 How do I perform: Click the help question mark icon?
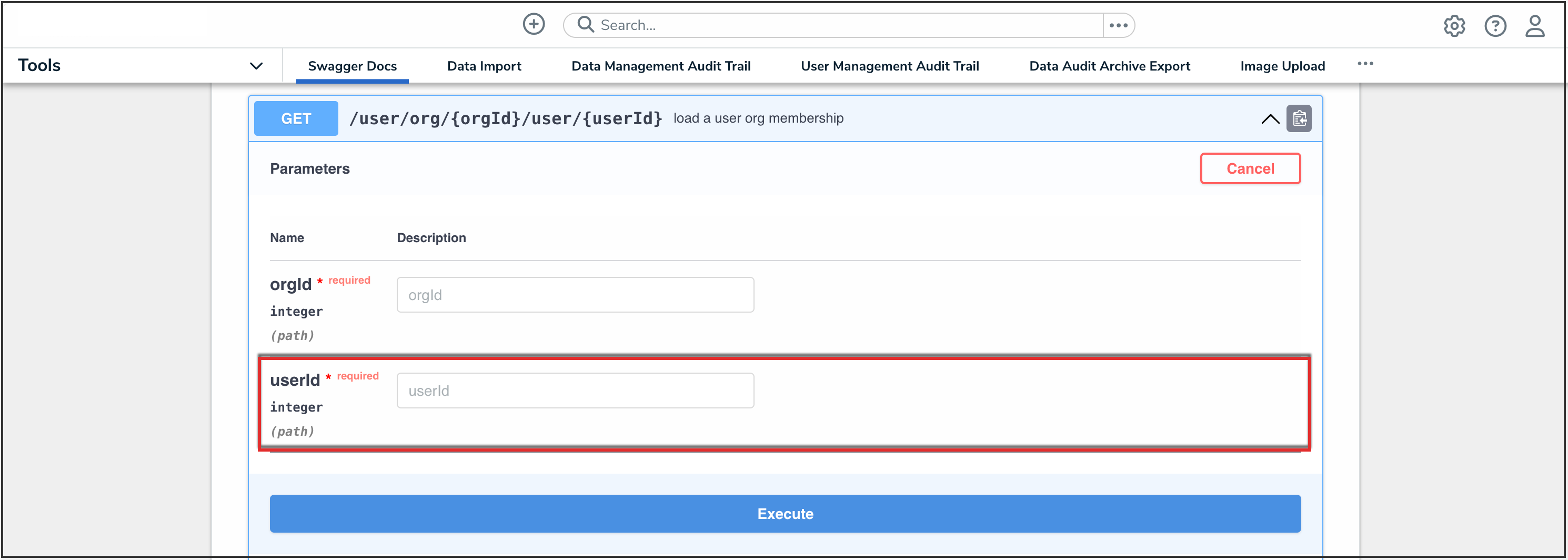pos(1495,26)
